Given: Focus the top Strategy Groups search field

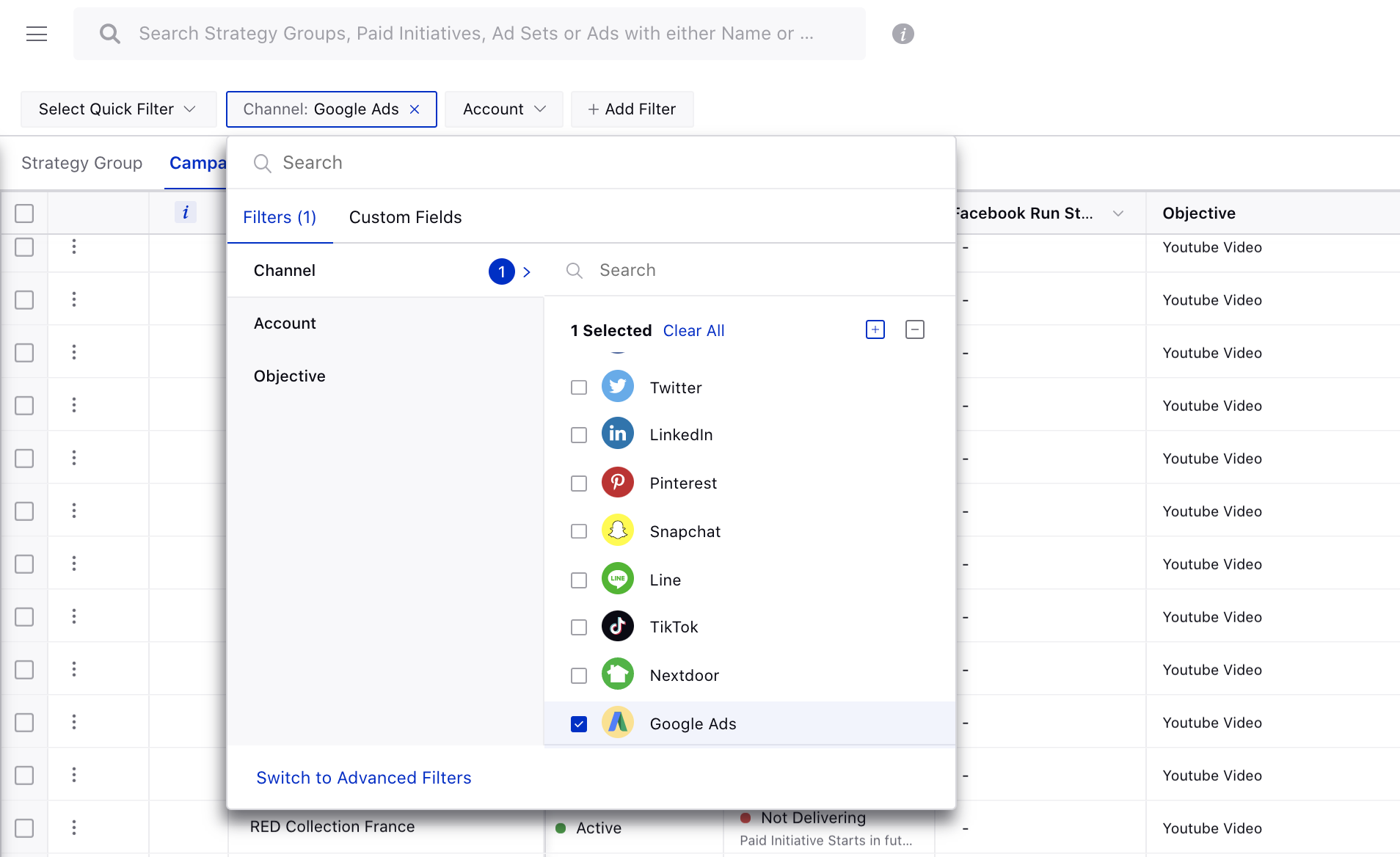Looking at the screenshot, I should point(470,34).
